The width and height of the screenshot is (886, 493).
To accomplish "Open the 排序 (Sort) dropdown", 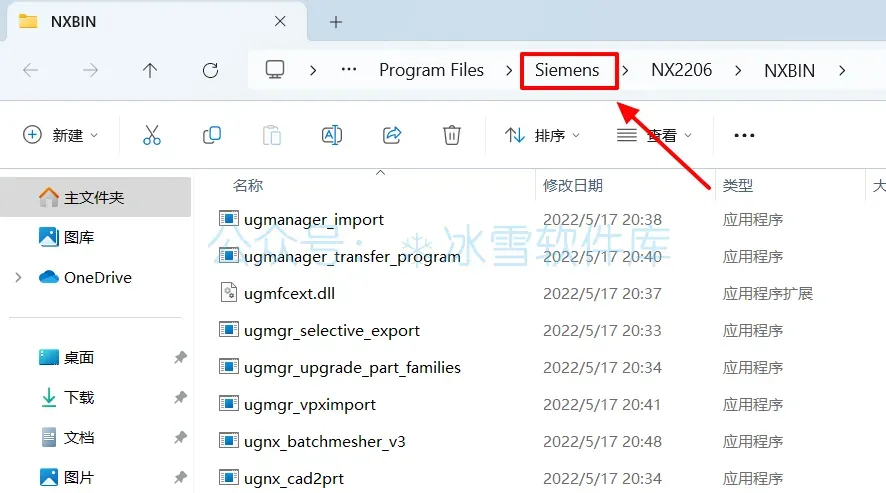I will (542, 135).
